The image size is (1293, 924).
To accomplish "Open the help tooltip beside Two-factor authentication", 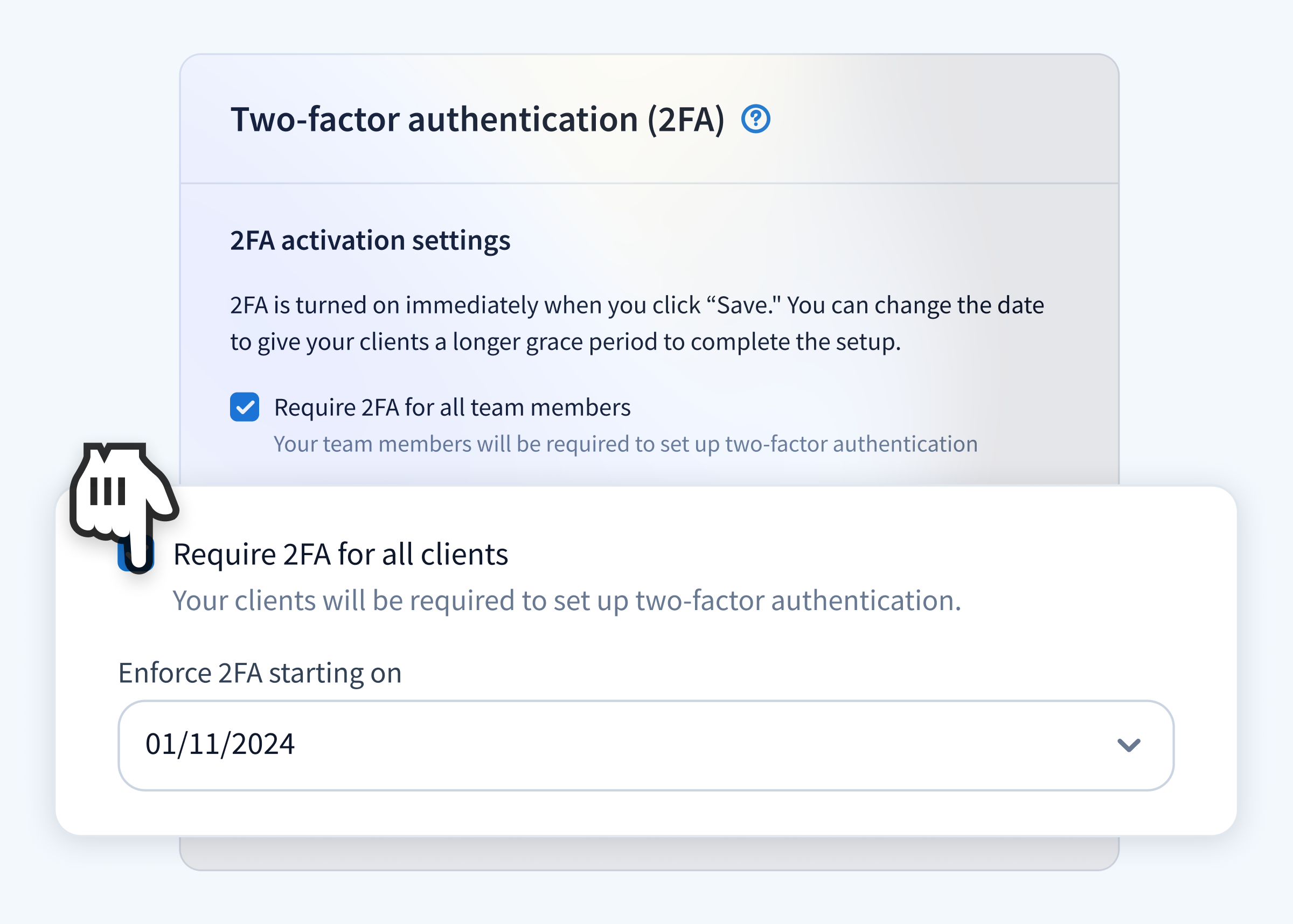I will click(757, 119).
